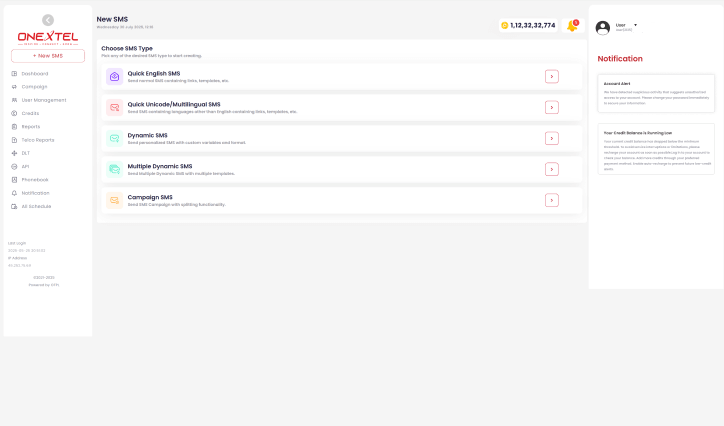Click the Quick Unicode/Multilingual SMS icon
The width and height of the screenshot is (724, 426).
pos(114,108)
